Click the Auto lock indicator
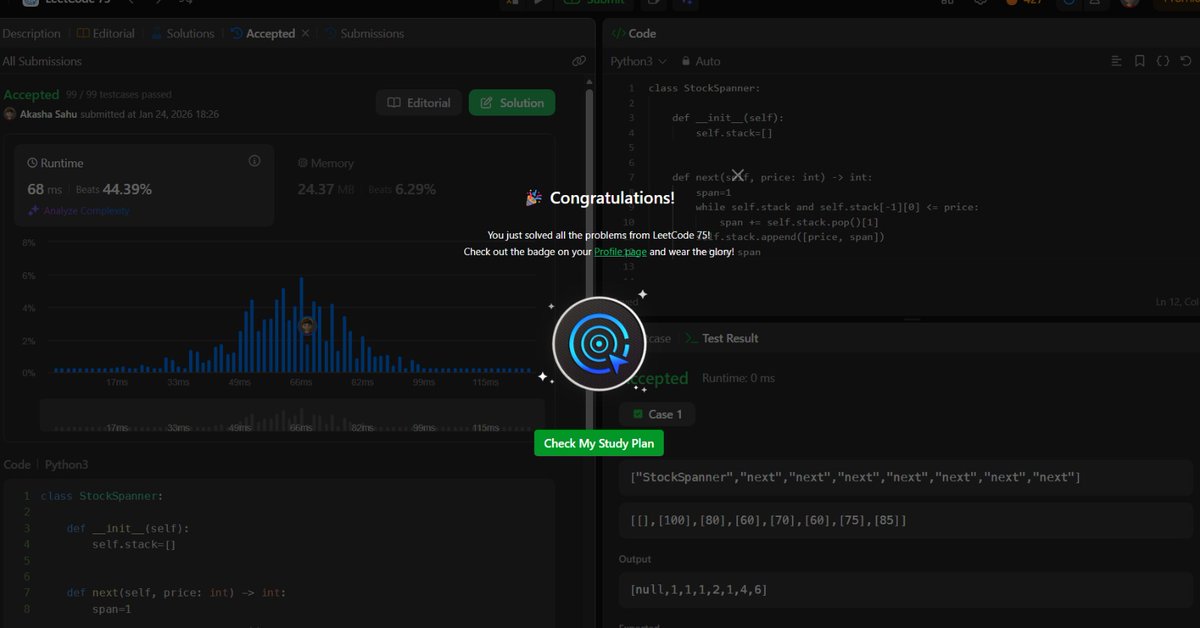This screenshot has height=628, width=1200. [x=699, y=61]
